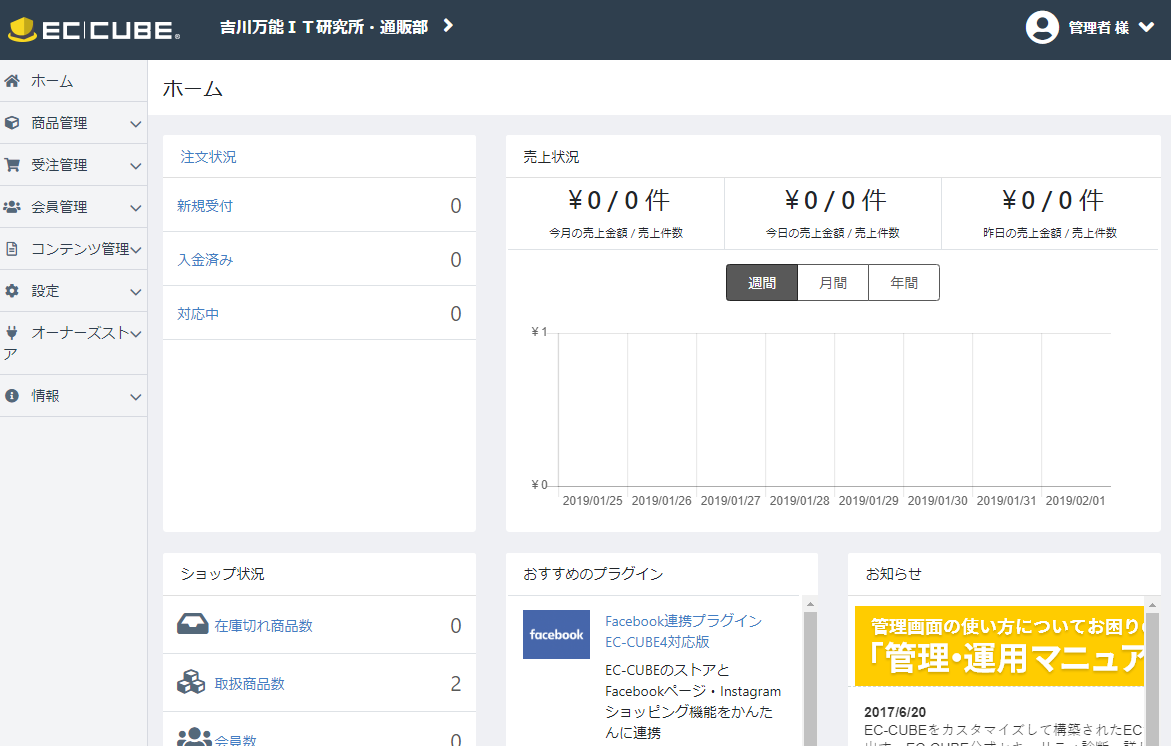Click the EC-CUBE logo
The image size is (1171, 746).
(94, 29)
